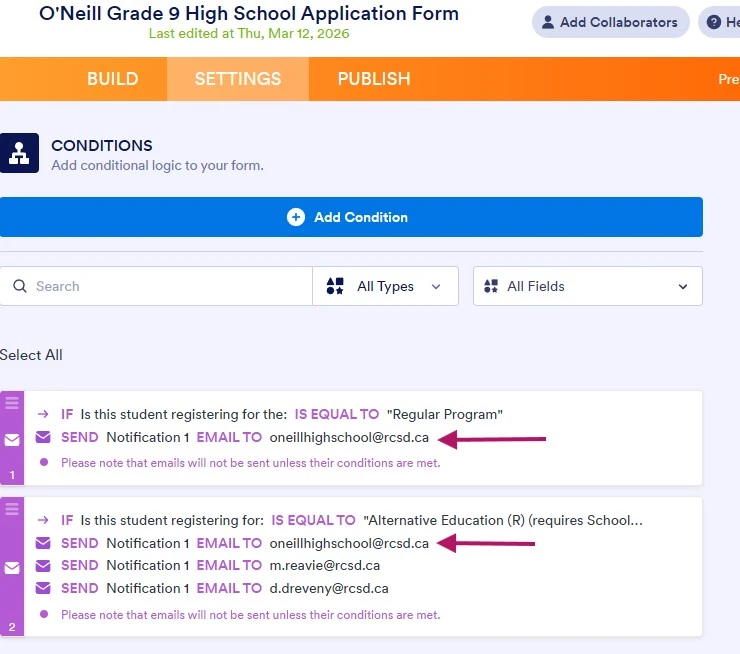The image size is (740, 654).
Task: Click the drag handle of condition 2
Action: coord(12,509)
